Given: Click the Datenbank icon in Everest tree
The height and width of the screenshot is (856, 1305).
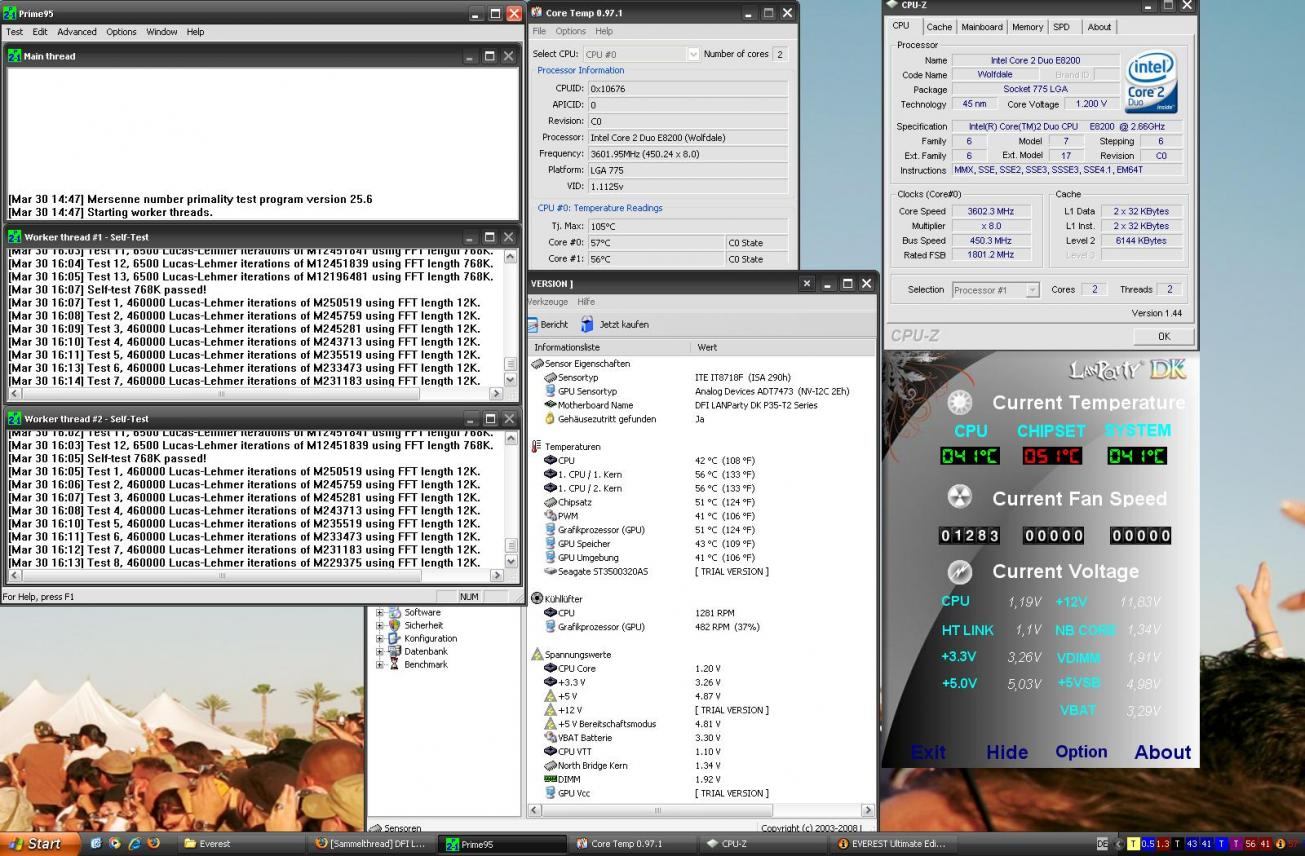Looking at the screenshot, I should pos(395,651).
